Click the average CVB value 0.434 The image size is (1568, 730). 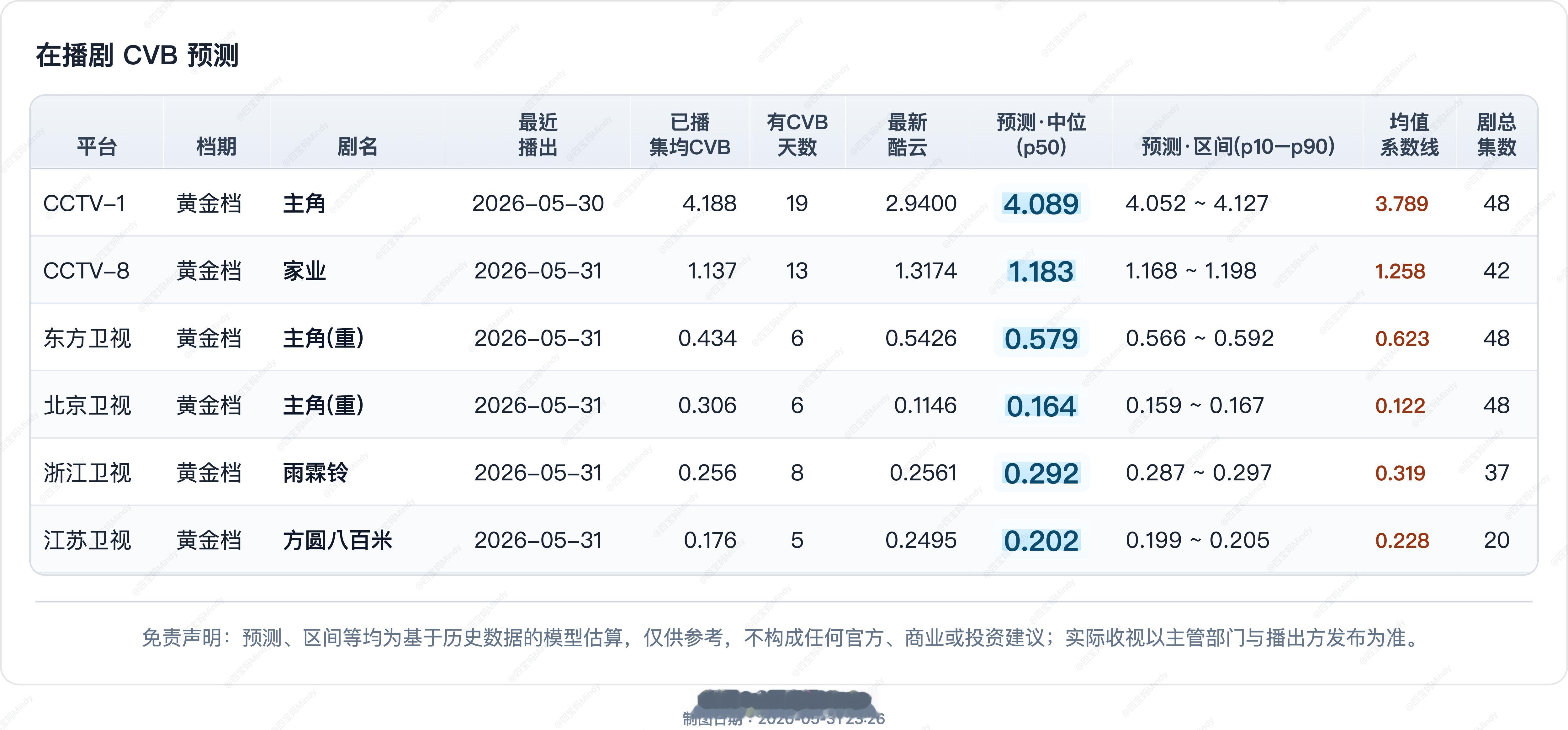(707, 339)
